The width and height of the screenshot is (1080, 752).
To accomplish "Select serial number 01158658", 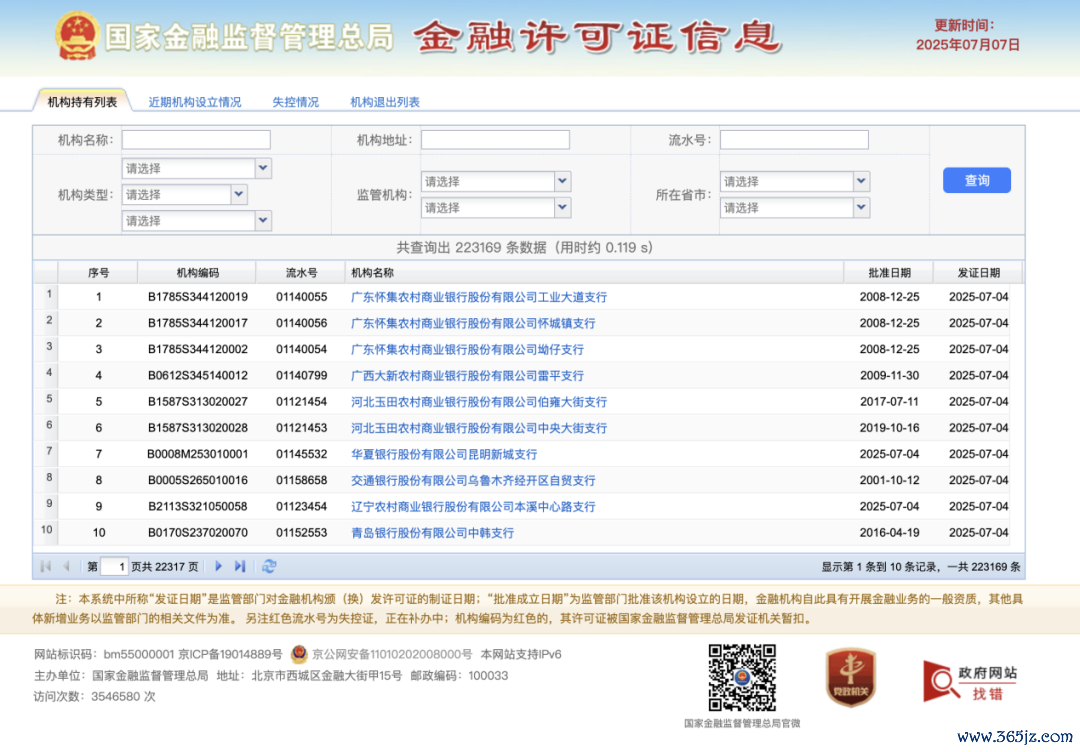I will pos(302,480).
